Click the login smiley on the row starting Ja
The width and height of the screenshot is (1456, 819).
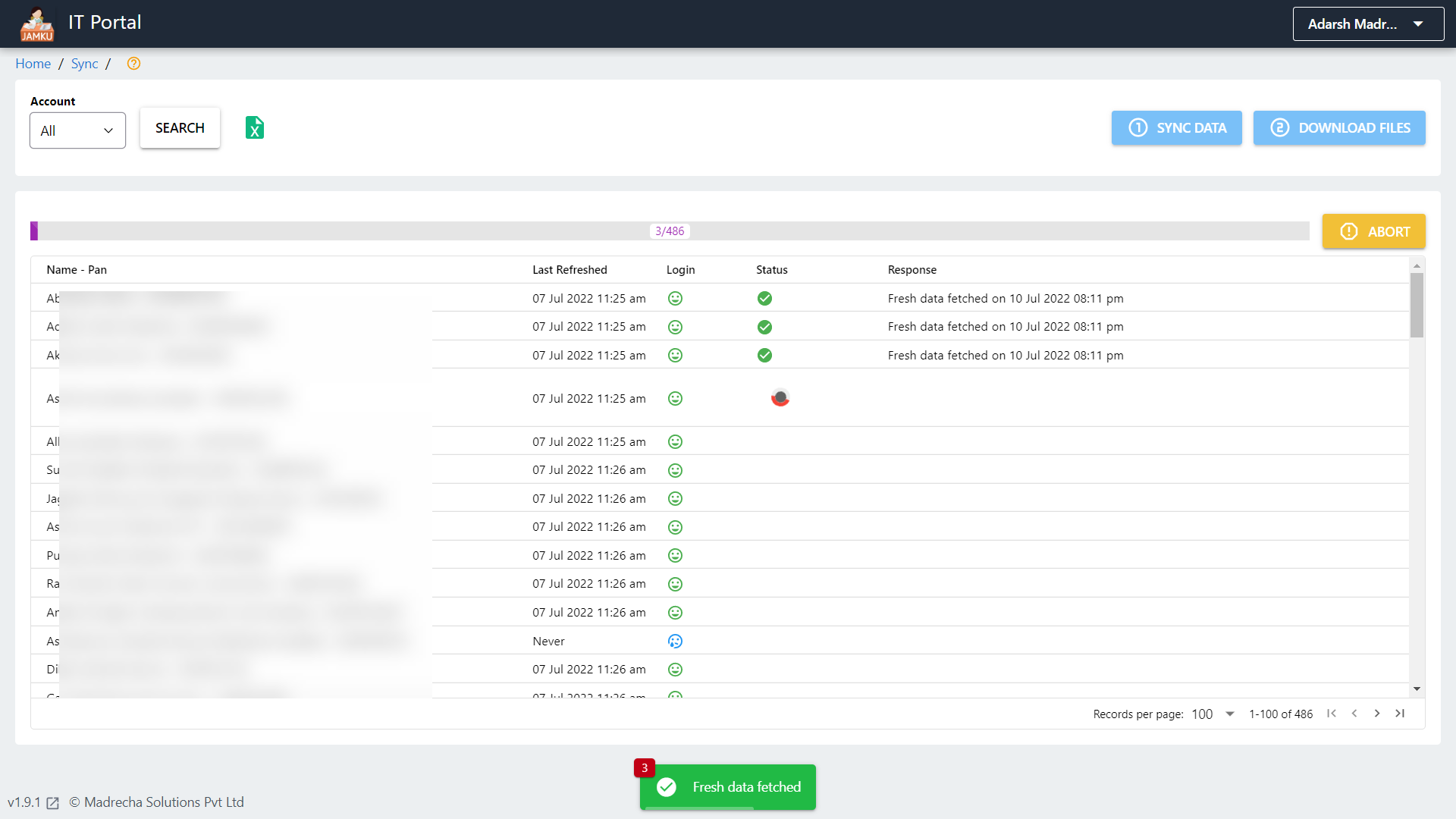[x=675, y=498]
